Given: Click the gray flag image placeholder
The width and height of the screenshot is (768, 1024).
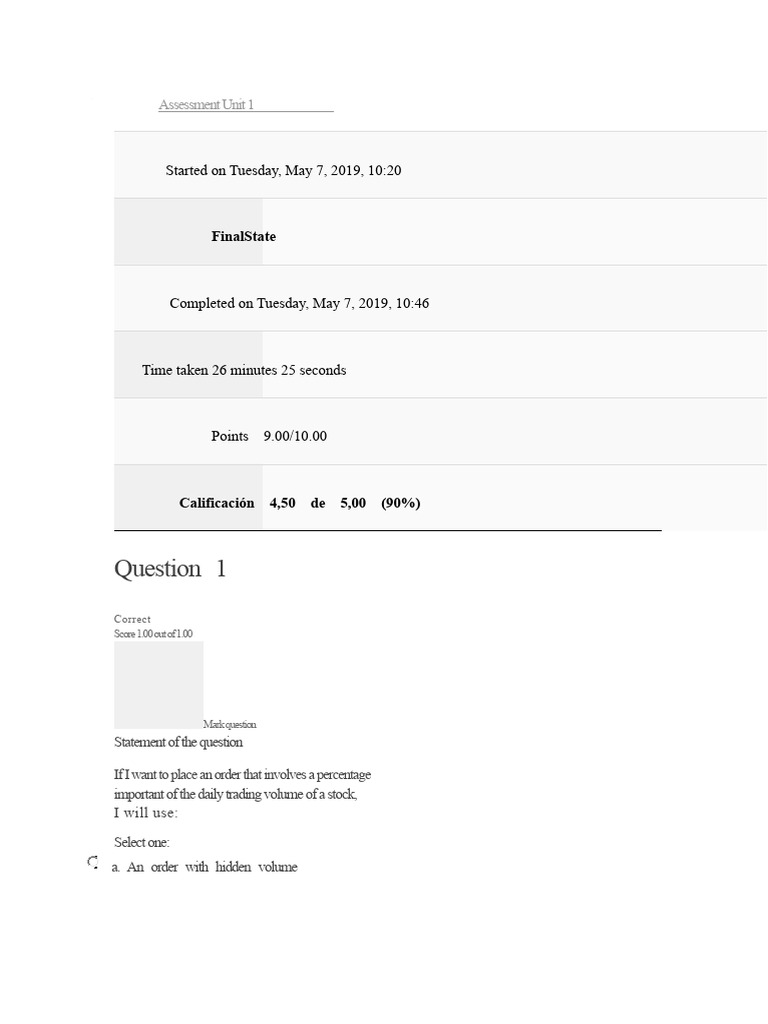Looking at the screenshot, I should tap(159, 685).
